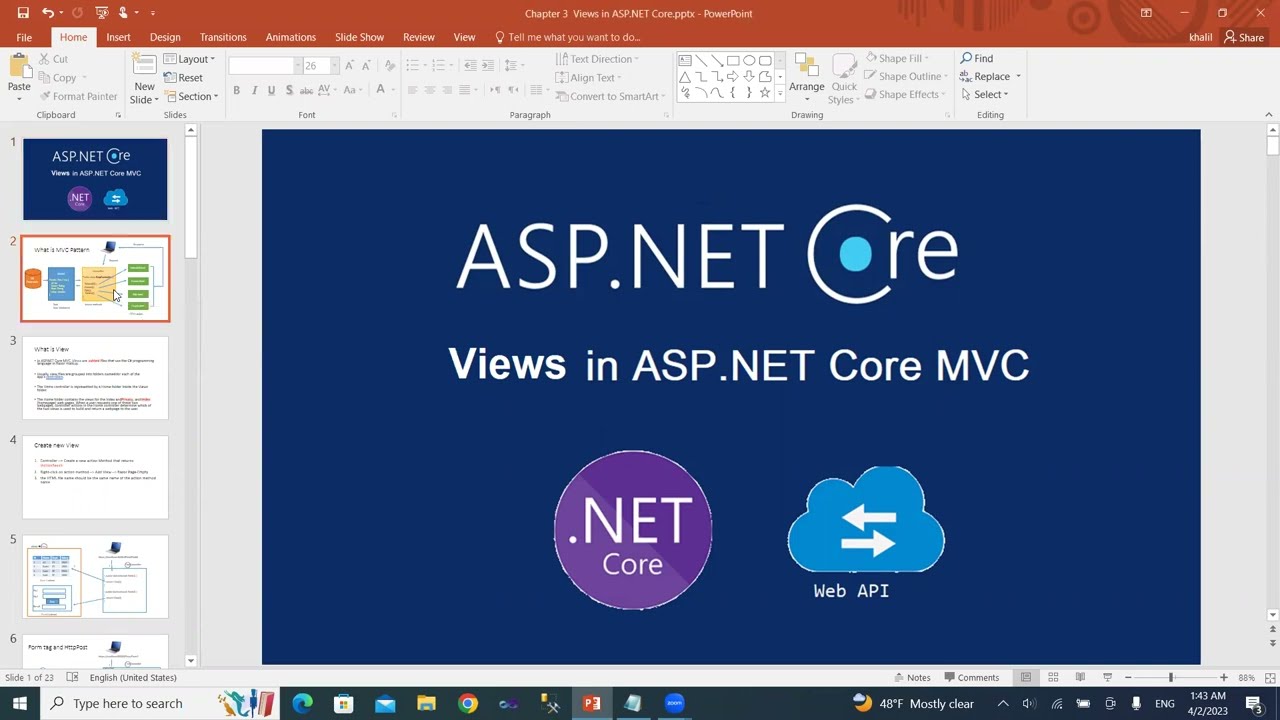Viewport: 1280px width, 720px height.
Task: Click Tell me what you want to do box
Action: tap(568, 37)
